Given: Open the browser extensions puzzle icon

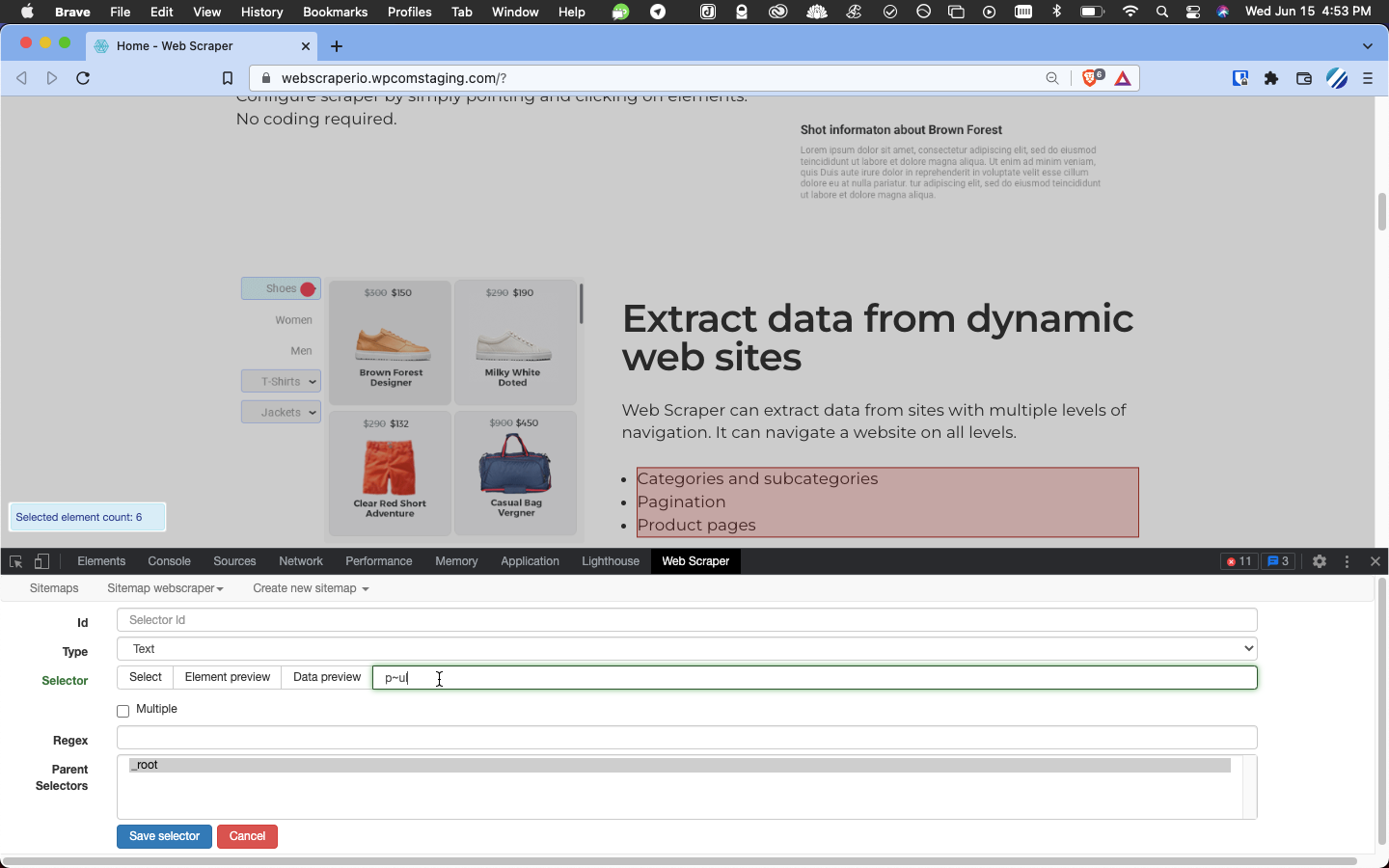Looking at the screenshot, I should [1271, 78].
